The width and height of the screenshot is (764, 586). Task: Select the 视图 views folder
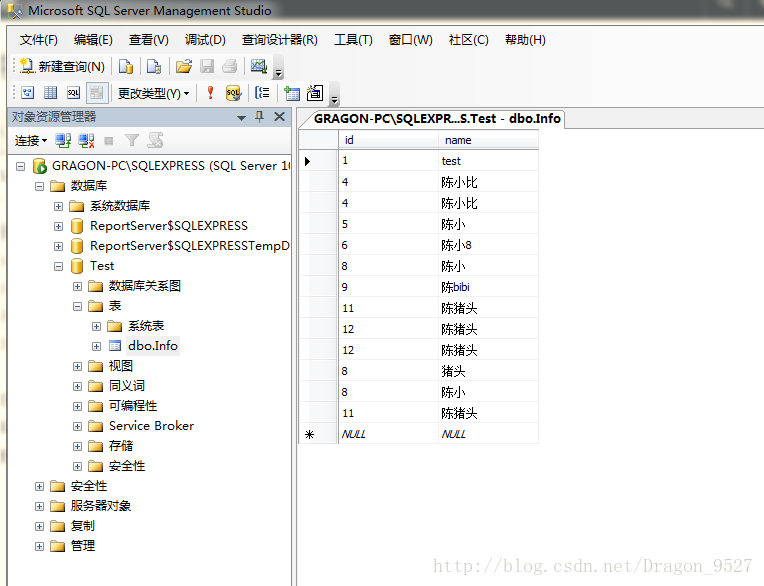tap(120, 366)
